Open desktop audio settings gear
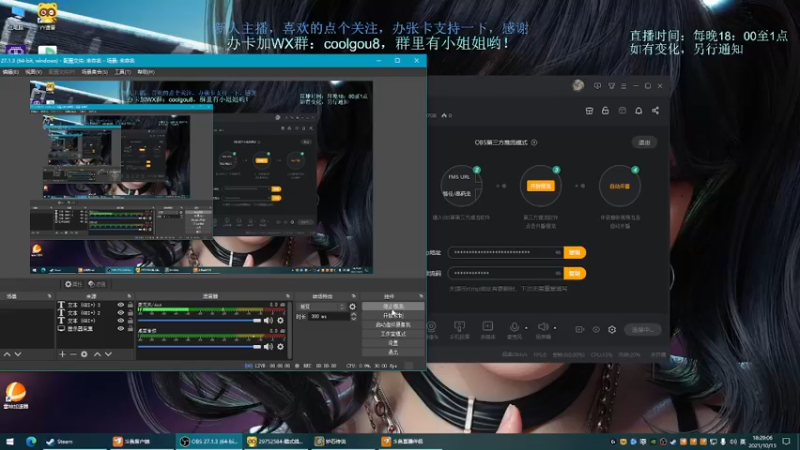The image size is (800, 450). pos(280,347)
